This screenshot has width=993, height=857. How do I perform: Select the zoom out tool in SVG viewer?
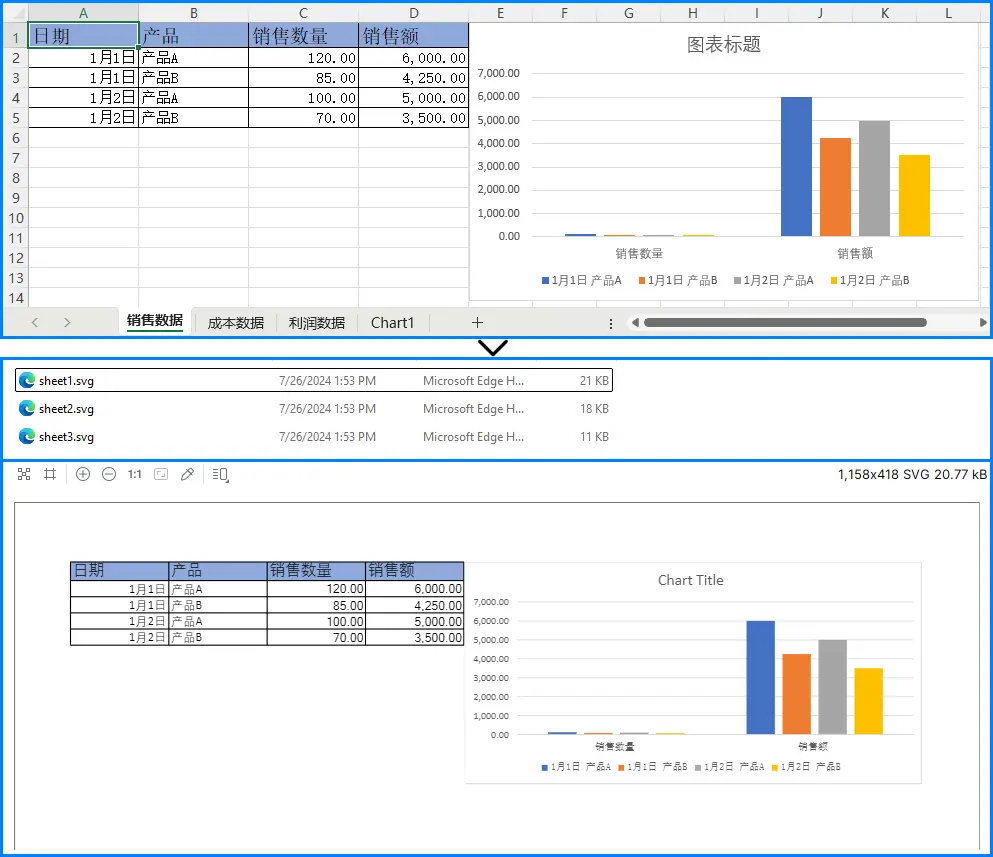click(109, 474)
